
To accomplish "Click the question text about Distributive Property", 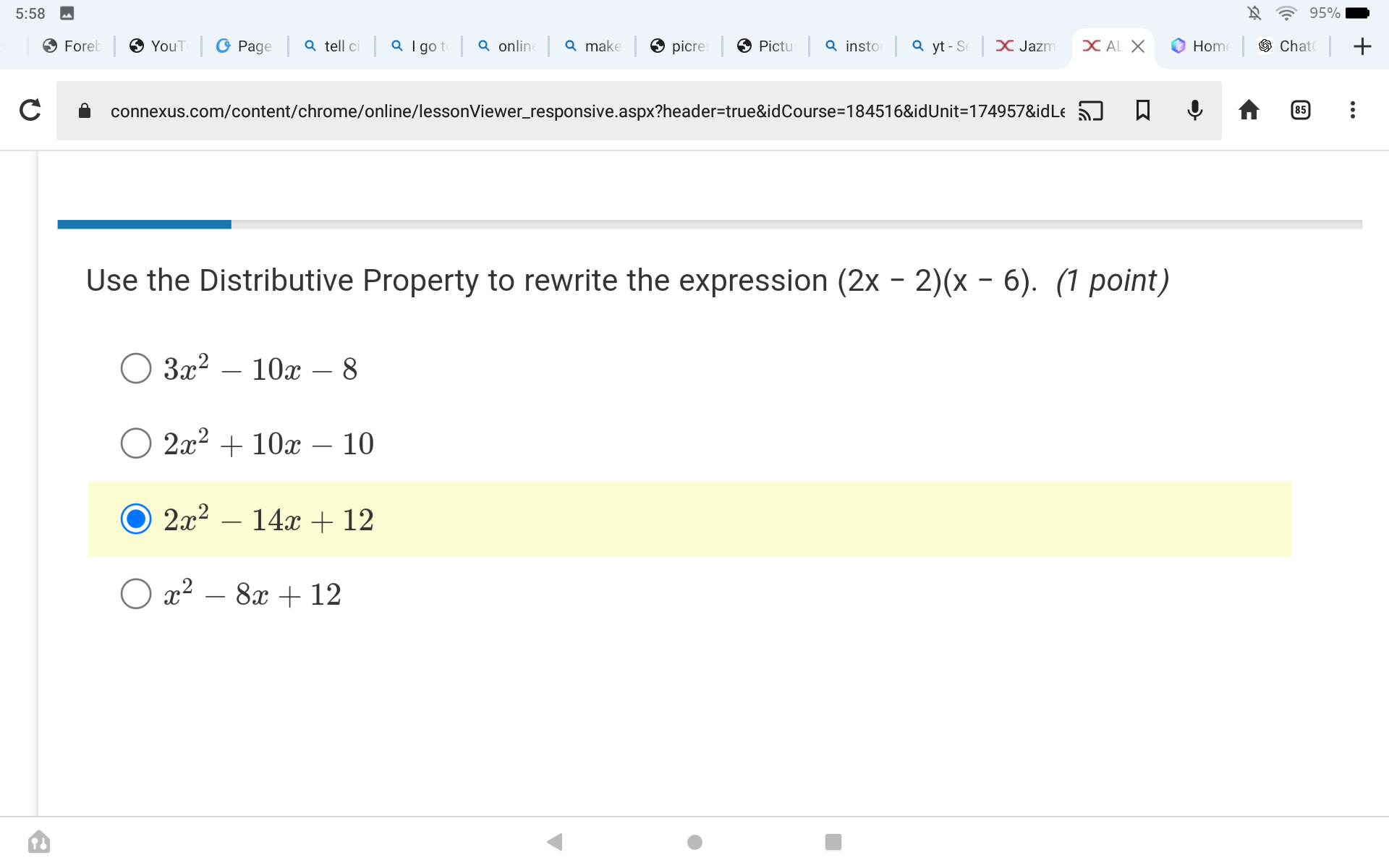I will [561, 281].
